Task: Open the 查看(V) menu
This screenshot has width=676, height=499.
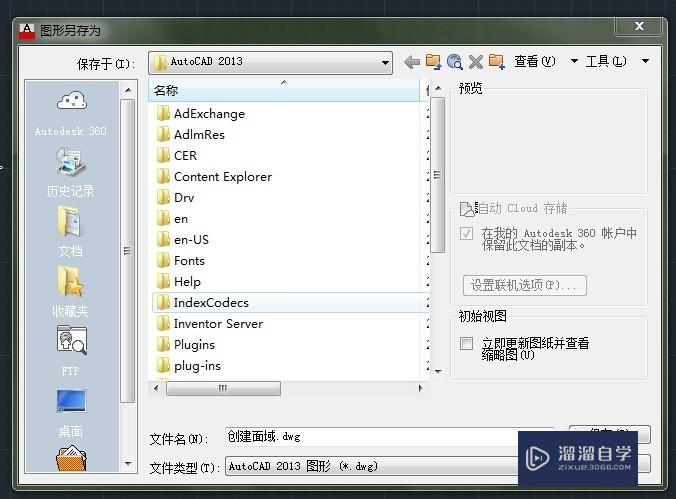Action: click(x=535, y=61)
